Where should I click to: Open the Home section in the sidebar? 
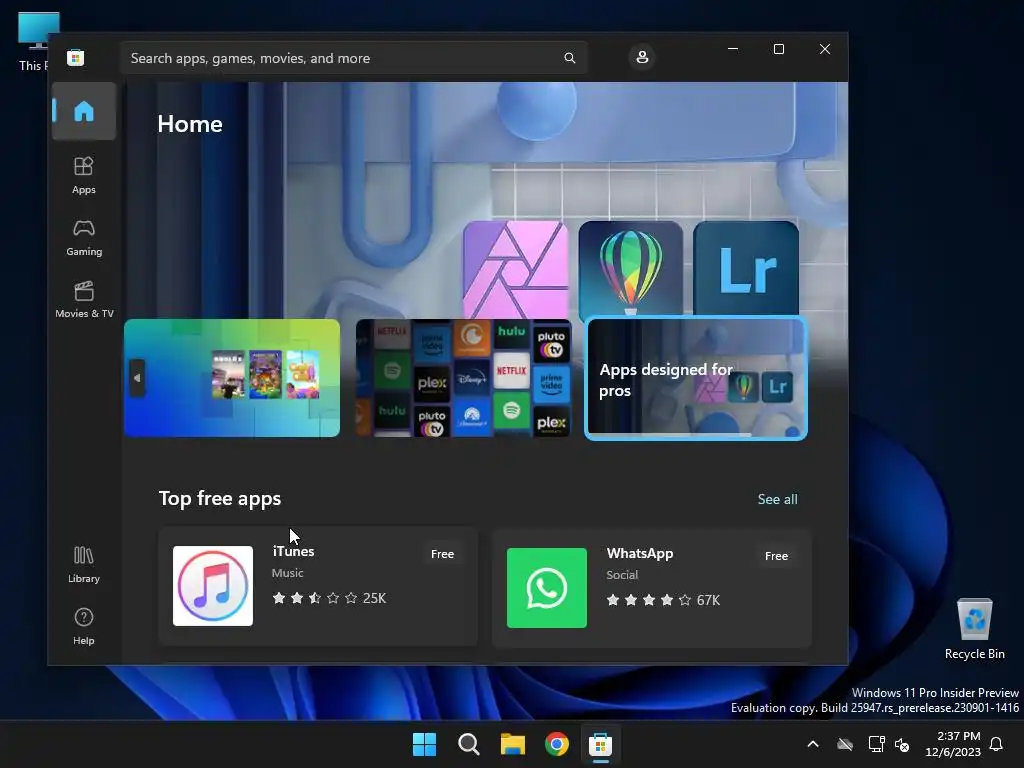coord(84,111)
